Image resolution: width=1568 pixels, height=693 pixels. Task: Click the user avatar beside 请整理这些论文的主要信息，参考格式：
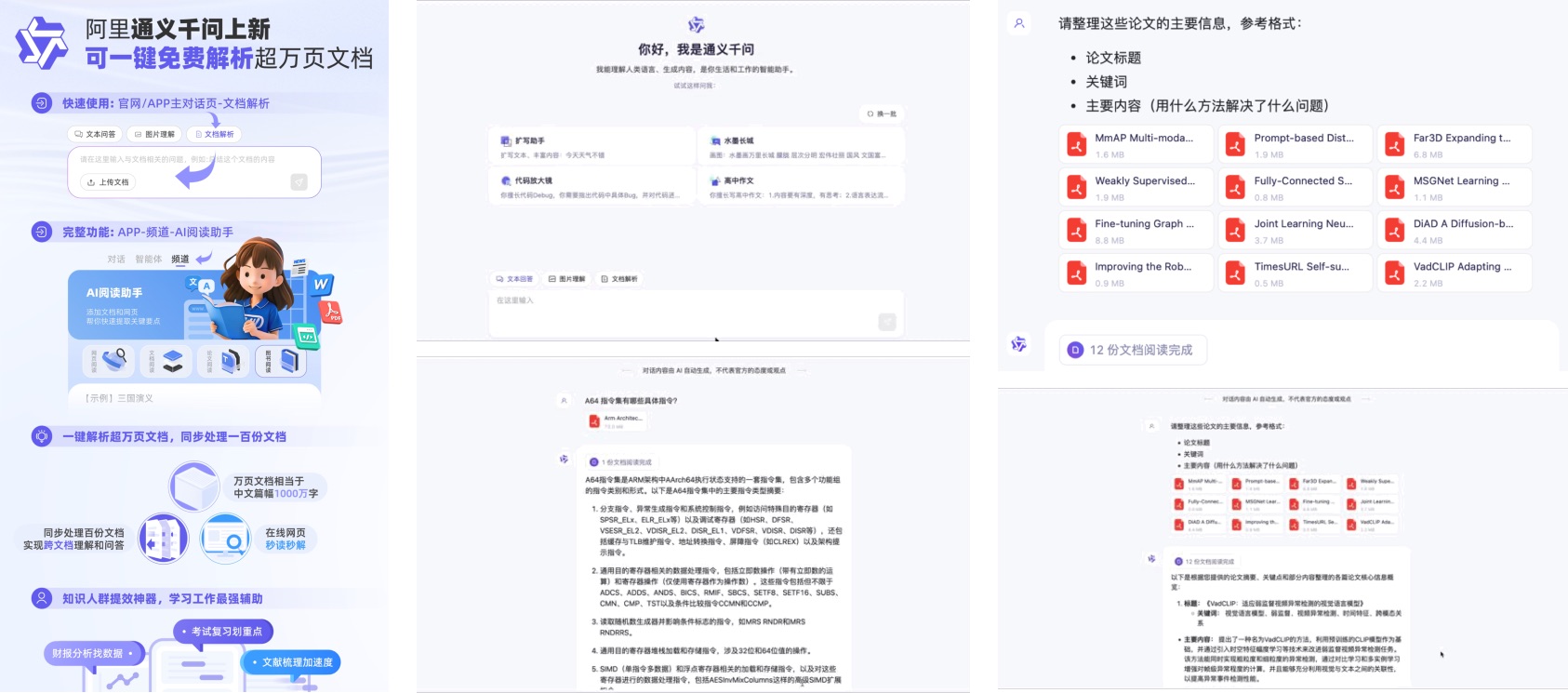(x=1019, y=23)
